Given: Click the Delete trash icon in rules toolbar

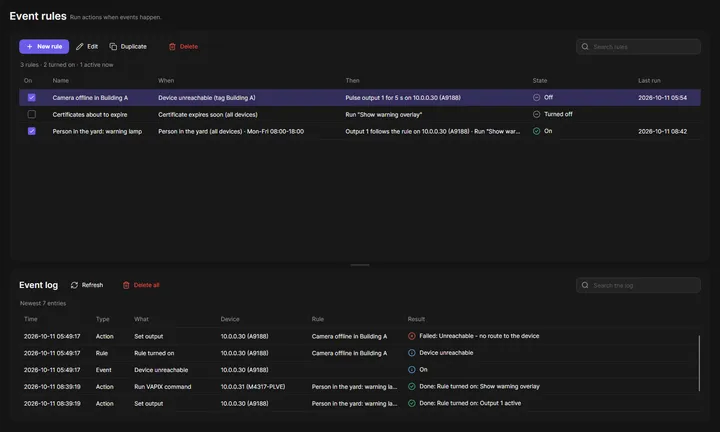Looking at the screenshot, I should pos(172,46).
